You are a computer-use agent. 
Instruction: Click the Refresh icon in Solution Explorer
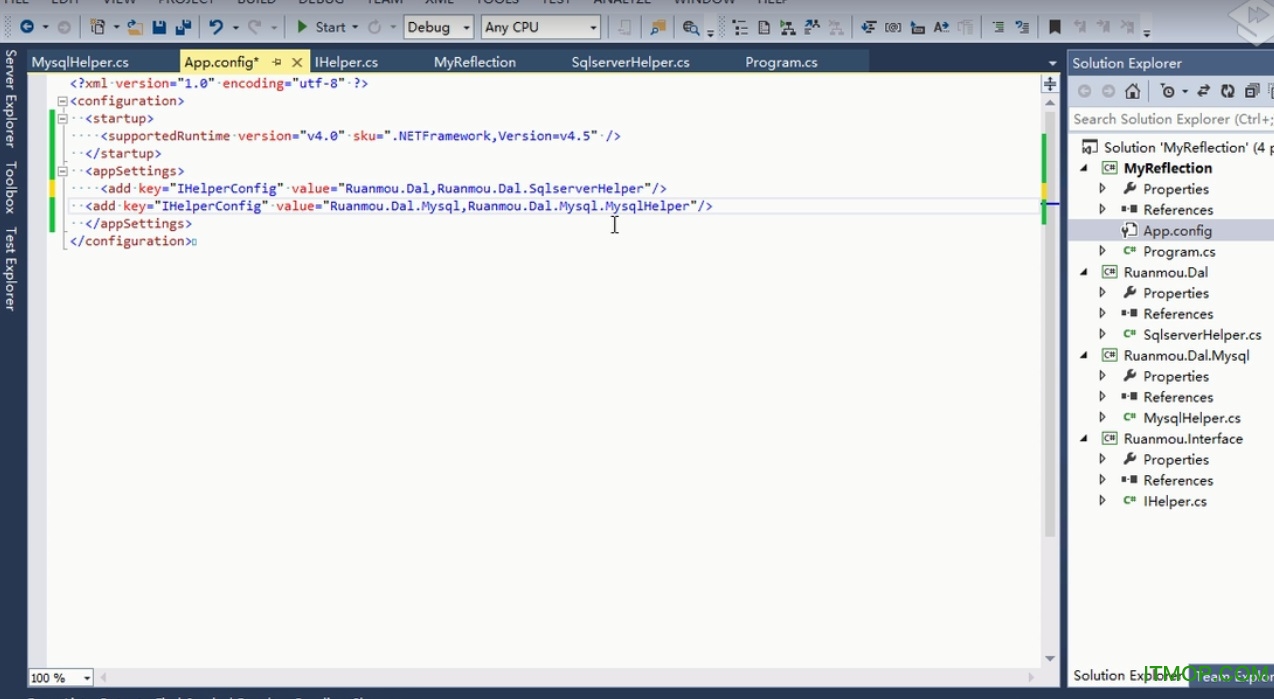1227,91
